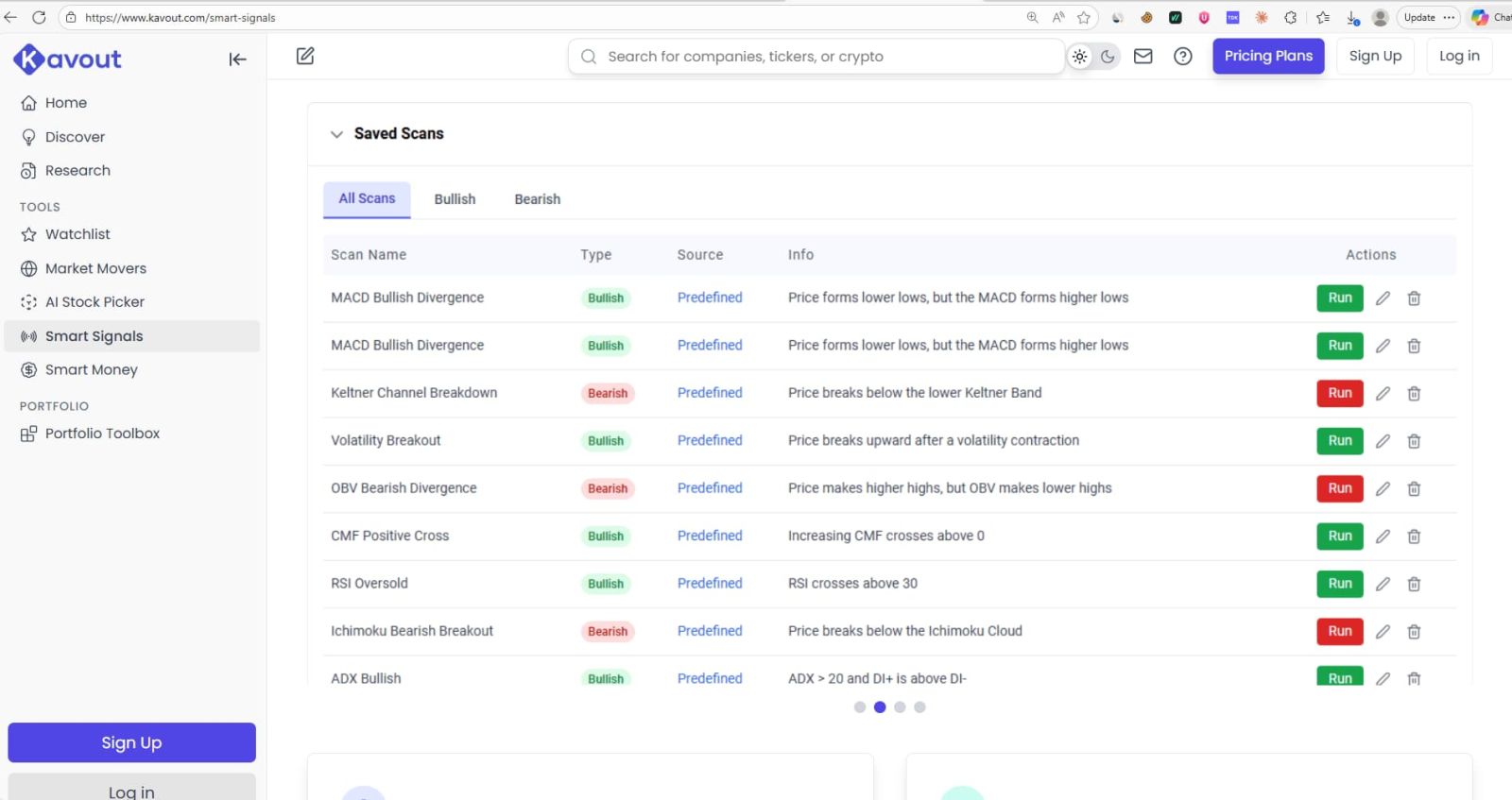This screenshot has width=1512, height=800.
Task: Delete the Volatility Breakout scan
Action: [1414, 441]
